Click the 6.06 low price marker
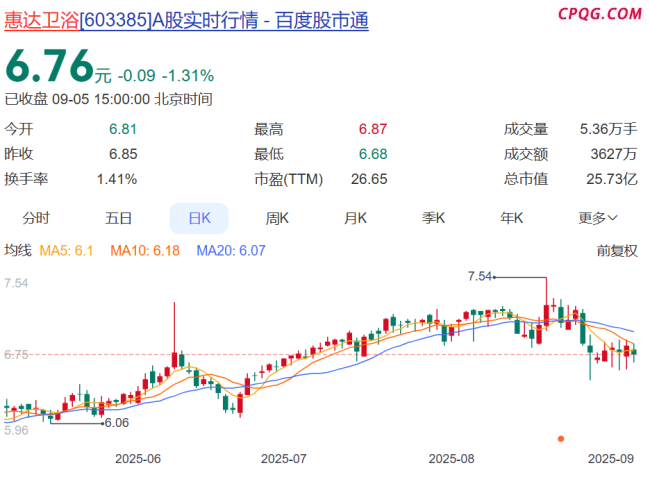Viewport: 650px width, 477px height. [x=116, y=423]
